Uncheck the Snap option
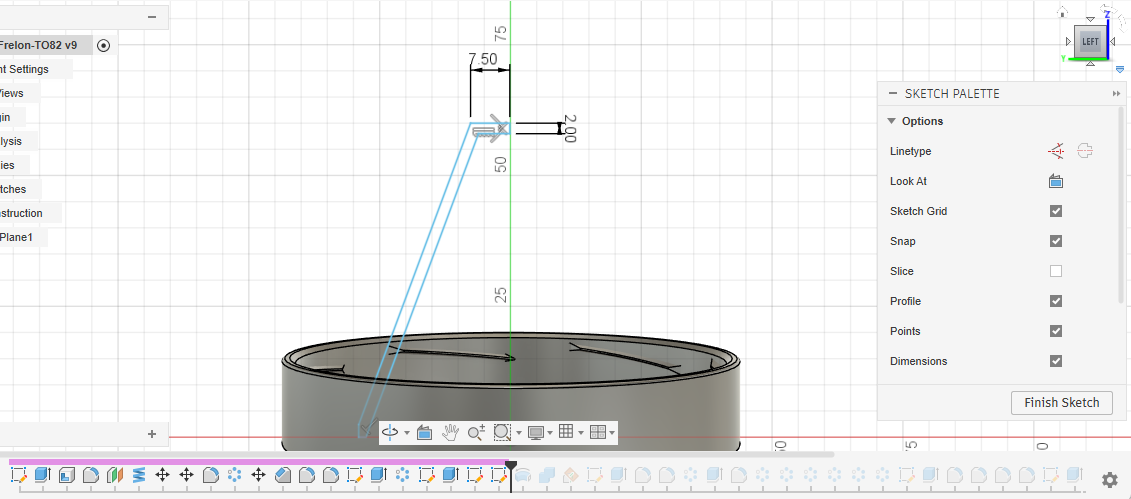Image resolution: width=1131 pixels, height=499 pixels. pyautogui.click(x=1056, y=241)
